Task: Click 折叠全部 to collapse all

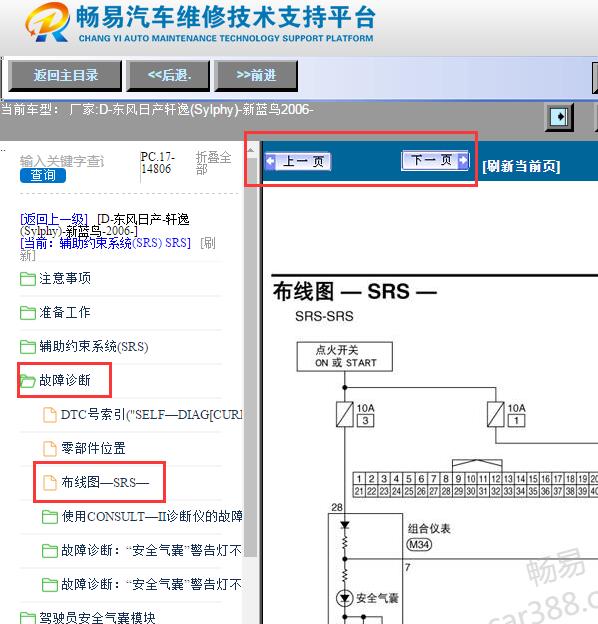Action: [x=213, y=163]
